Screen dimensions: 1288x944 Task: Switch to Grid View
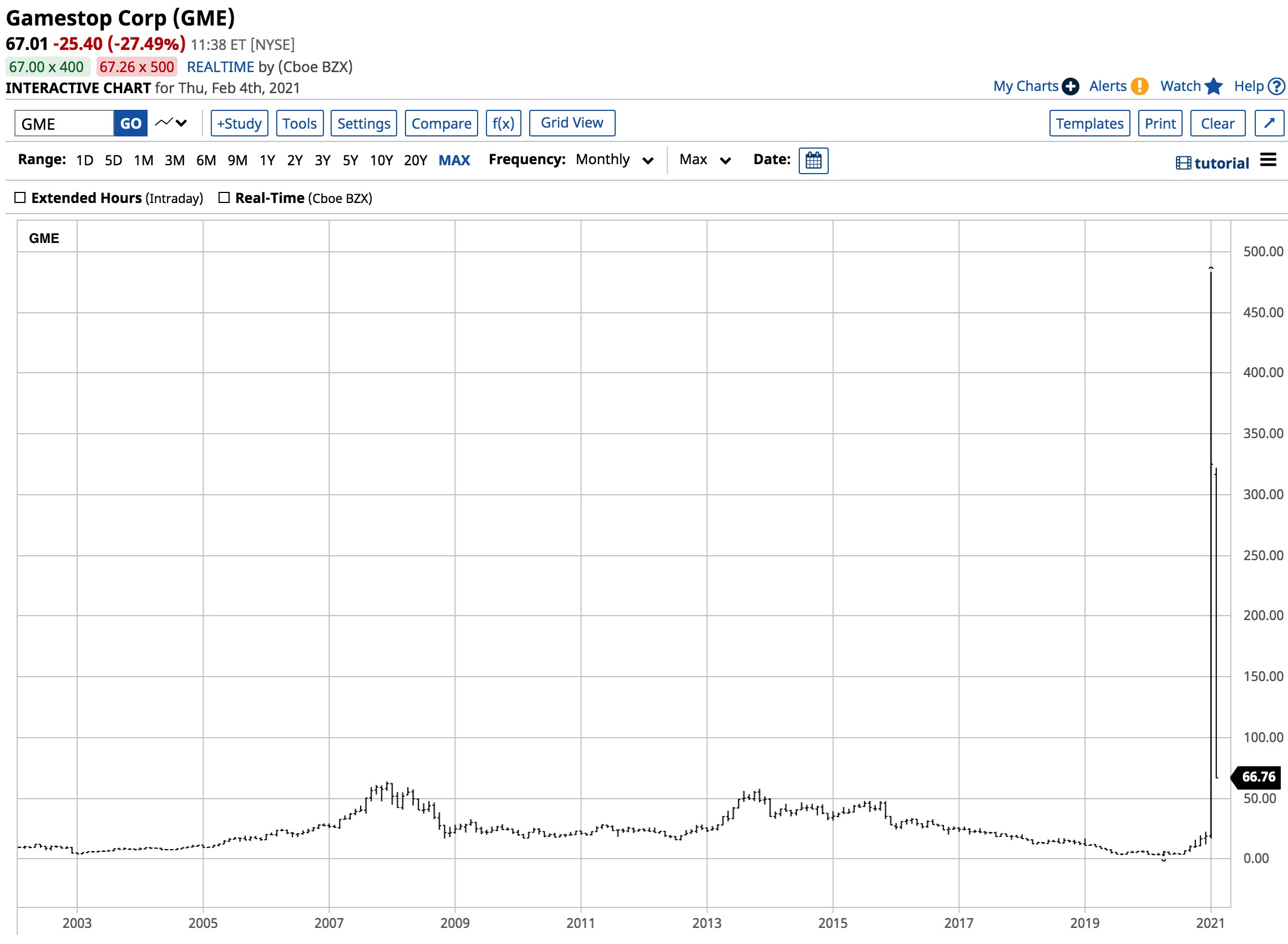pos(571,123)
